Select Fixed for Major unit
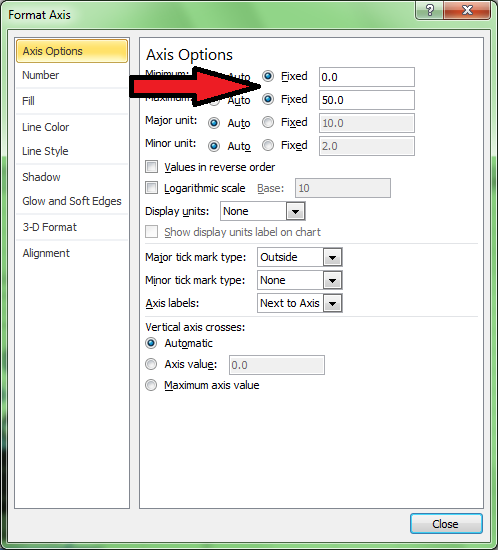Image resolution: width=498 pixels, height=550 pixels. coord(268,122)
